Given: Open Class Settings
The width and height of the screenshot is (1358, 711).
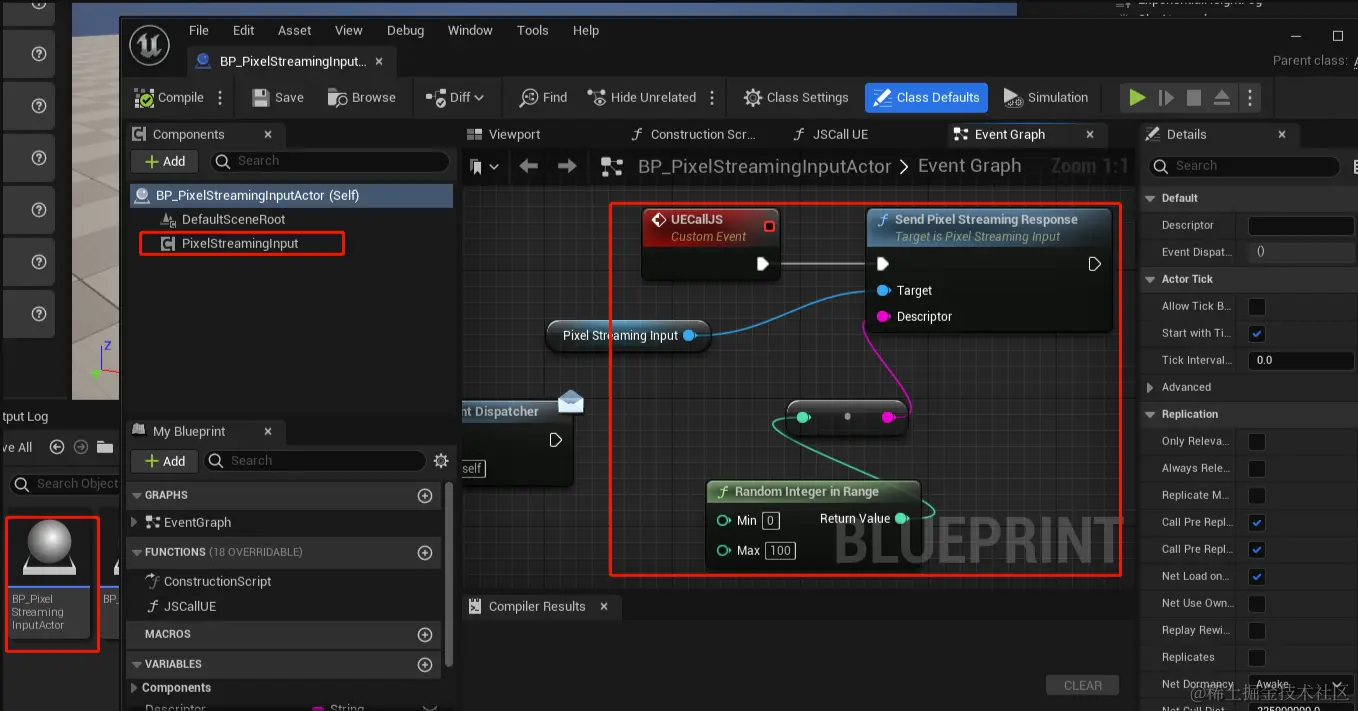Looking at the screenshot, I should (x=796, y=98).
